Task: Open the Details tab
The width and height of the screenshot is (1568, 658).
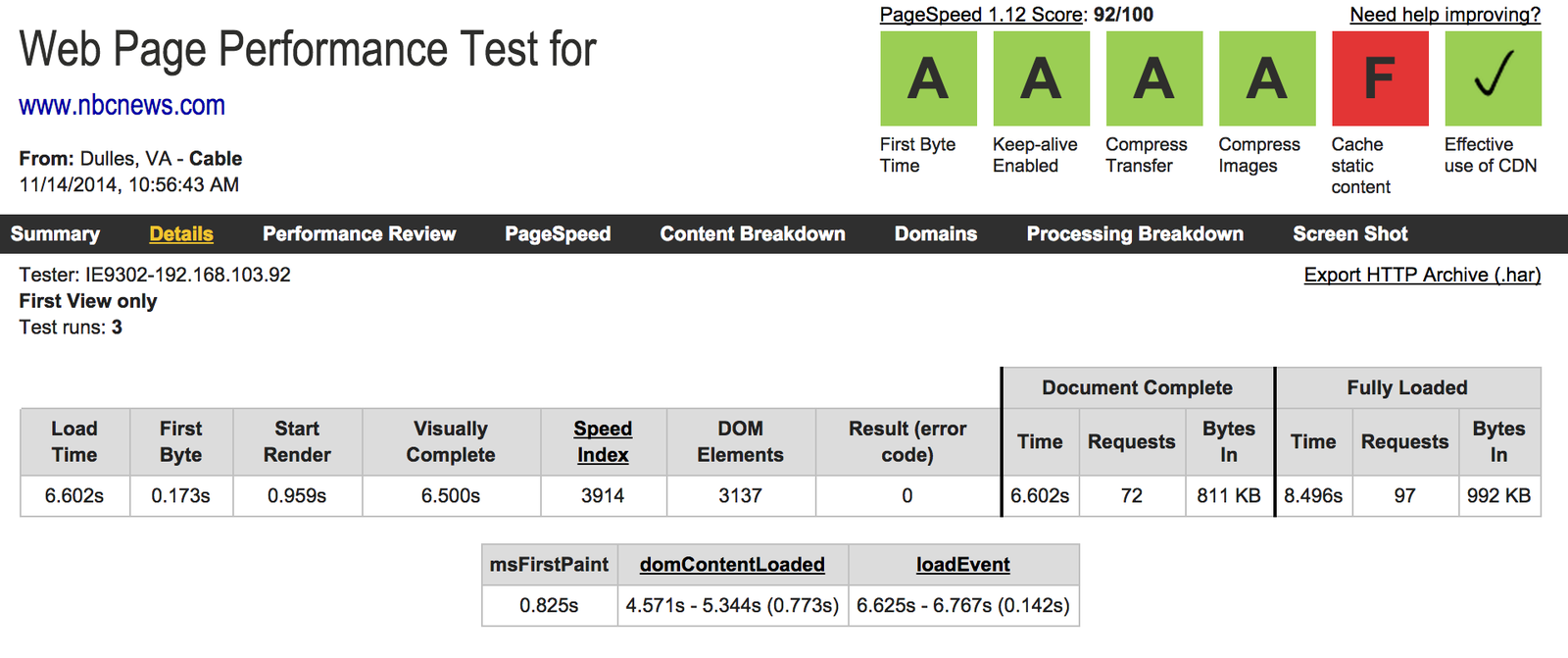Action: [181, 233]
